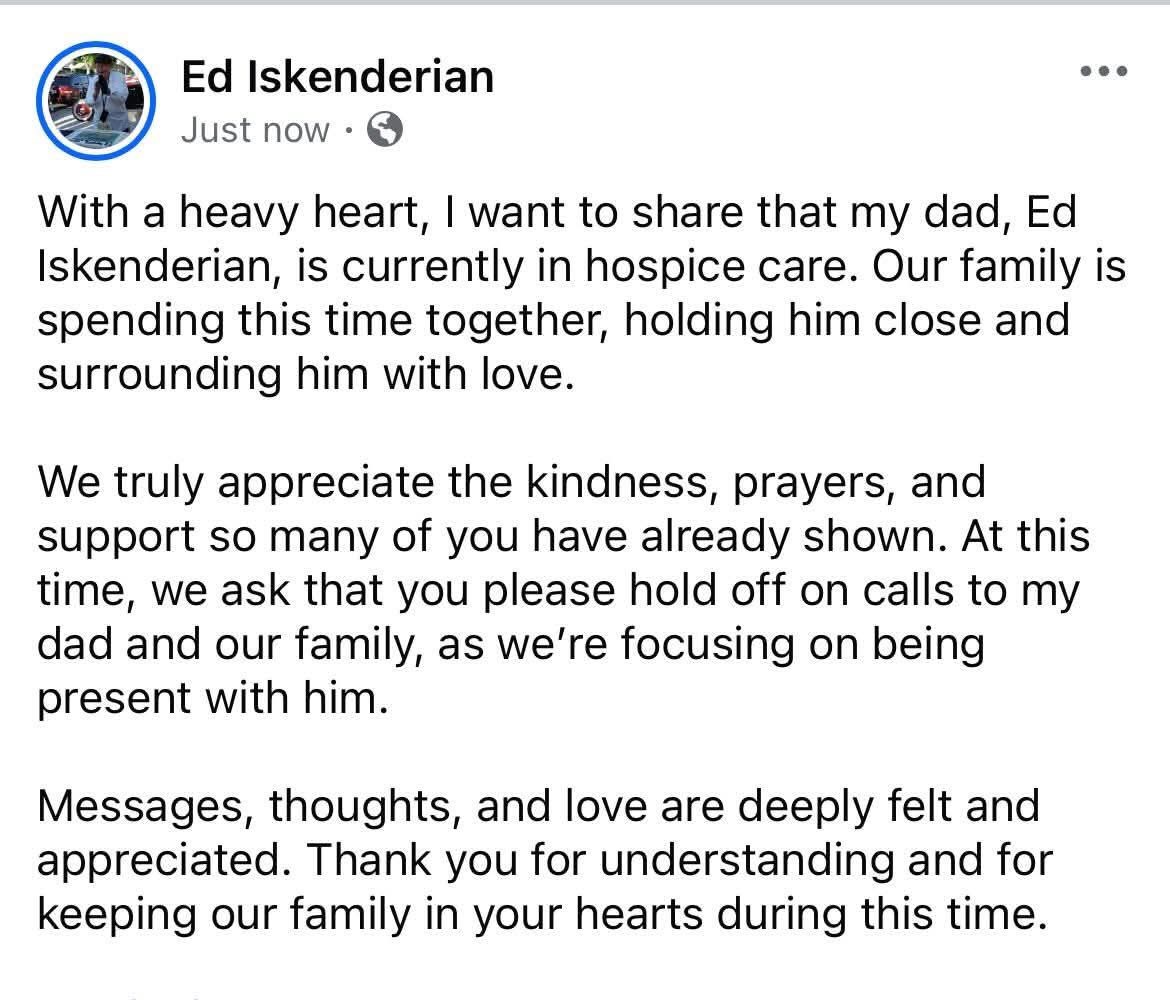Click the line "support so many of you"
Viewport: 1170px width, 1000px height.
point(562,536)
